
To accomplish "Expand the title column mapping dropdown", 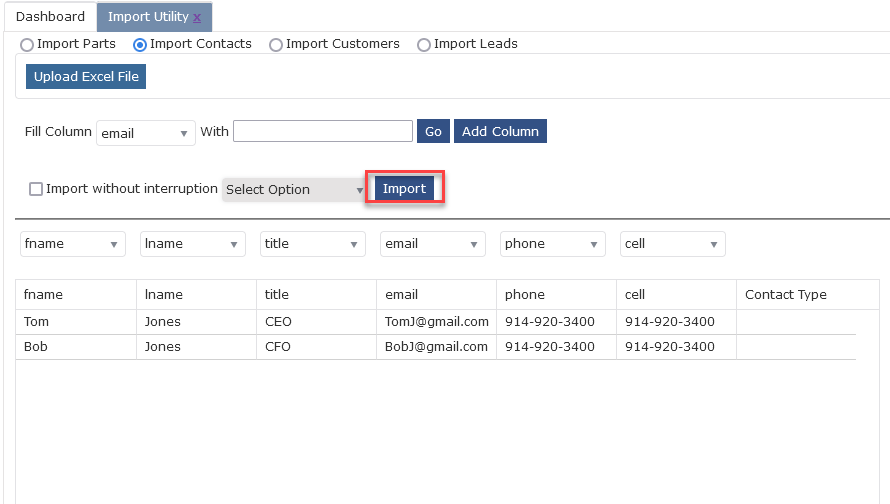I will click(x=313, y=244).
